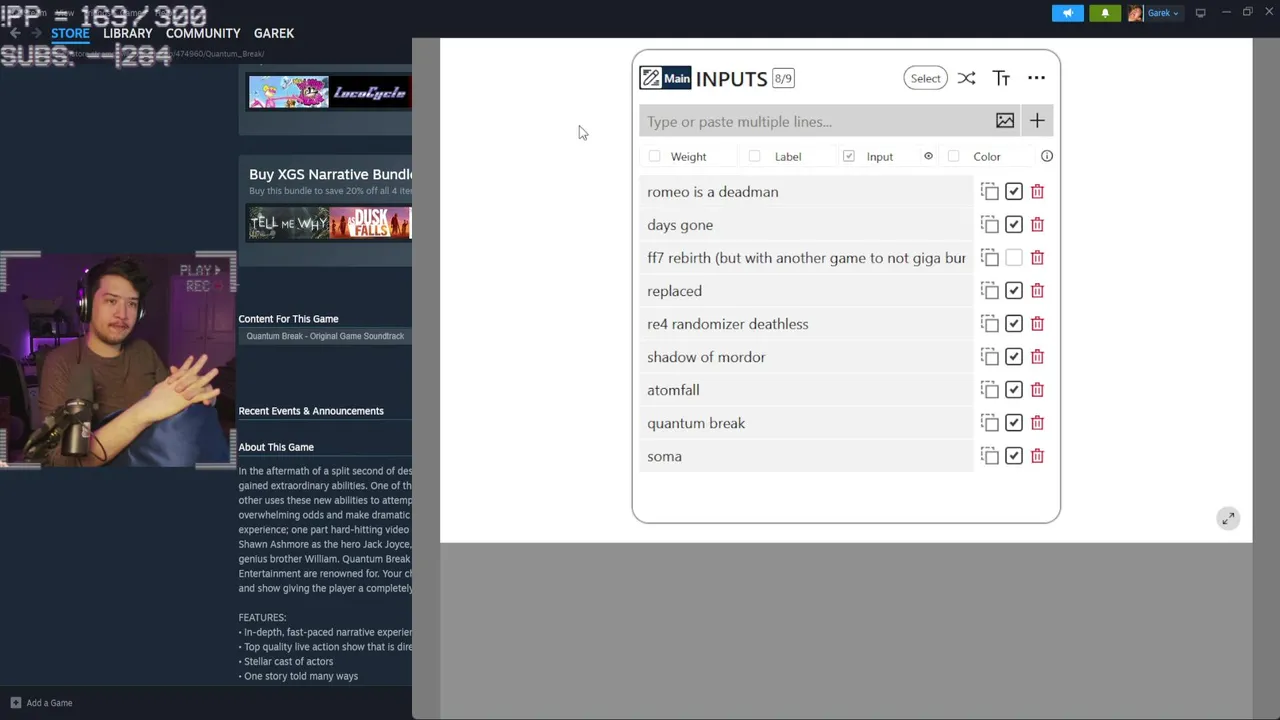Duplicate the atomfall entry
This screenshot has width=1280, height=720.
click(990, 389)
